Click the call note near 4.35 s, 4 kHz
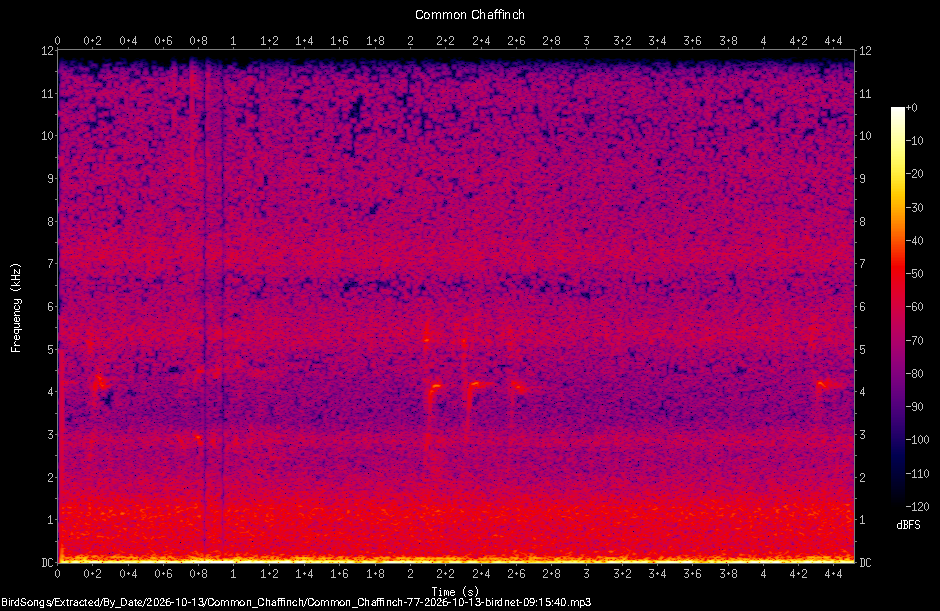940x611 pixels. (x=829, y=386)
